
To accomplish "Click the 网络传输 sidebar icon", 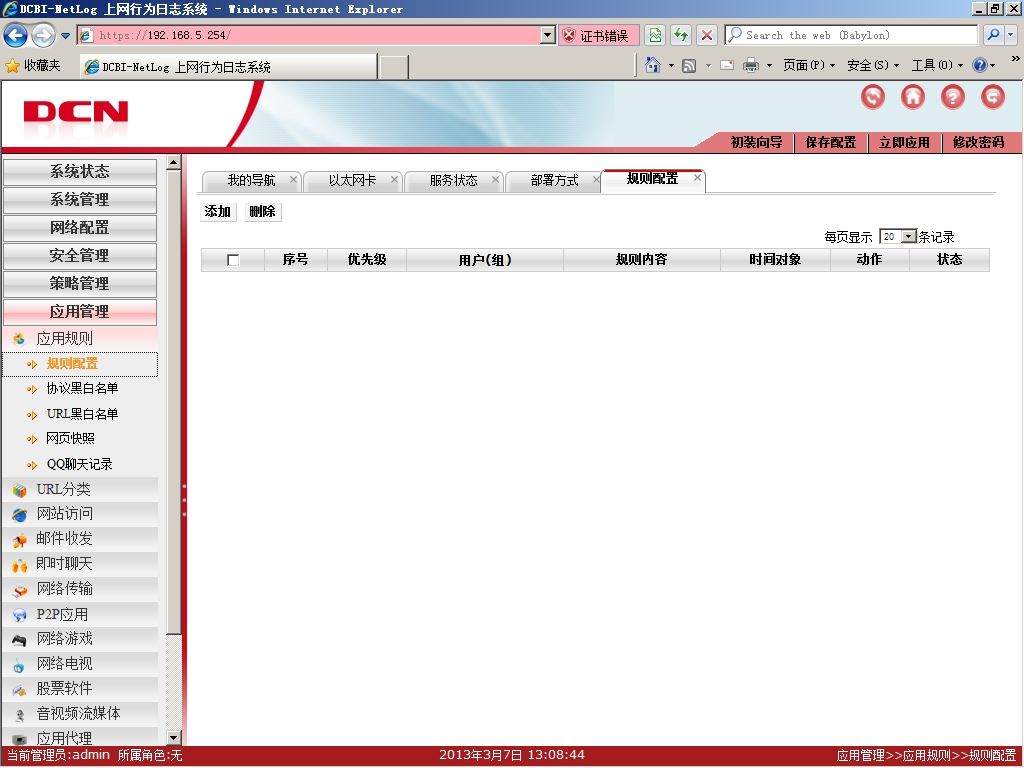I will [19, 590].
